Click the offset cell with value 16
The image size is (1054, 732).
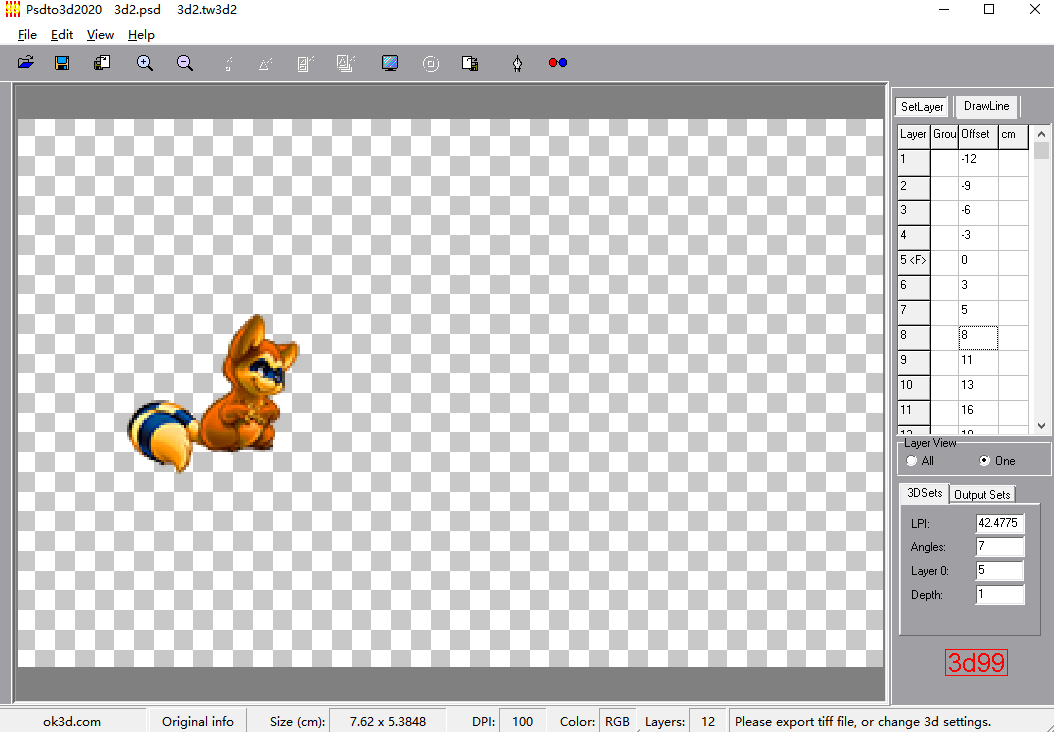[x=978, y=412]
